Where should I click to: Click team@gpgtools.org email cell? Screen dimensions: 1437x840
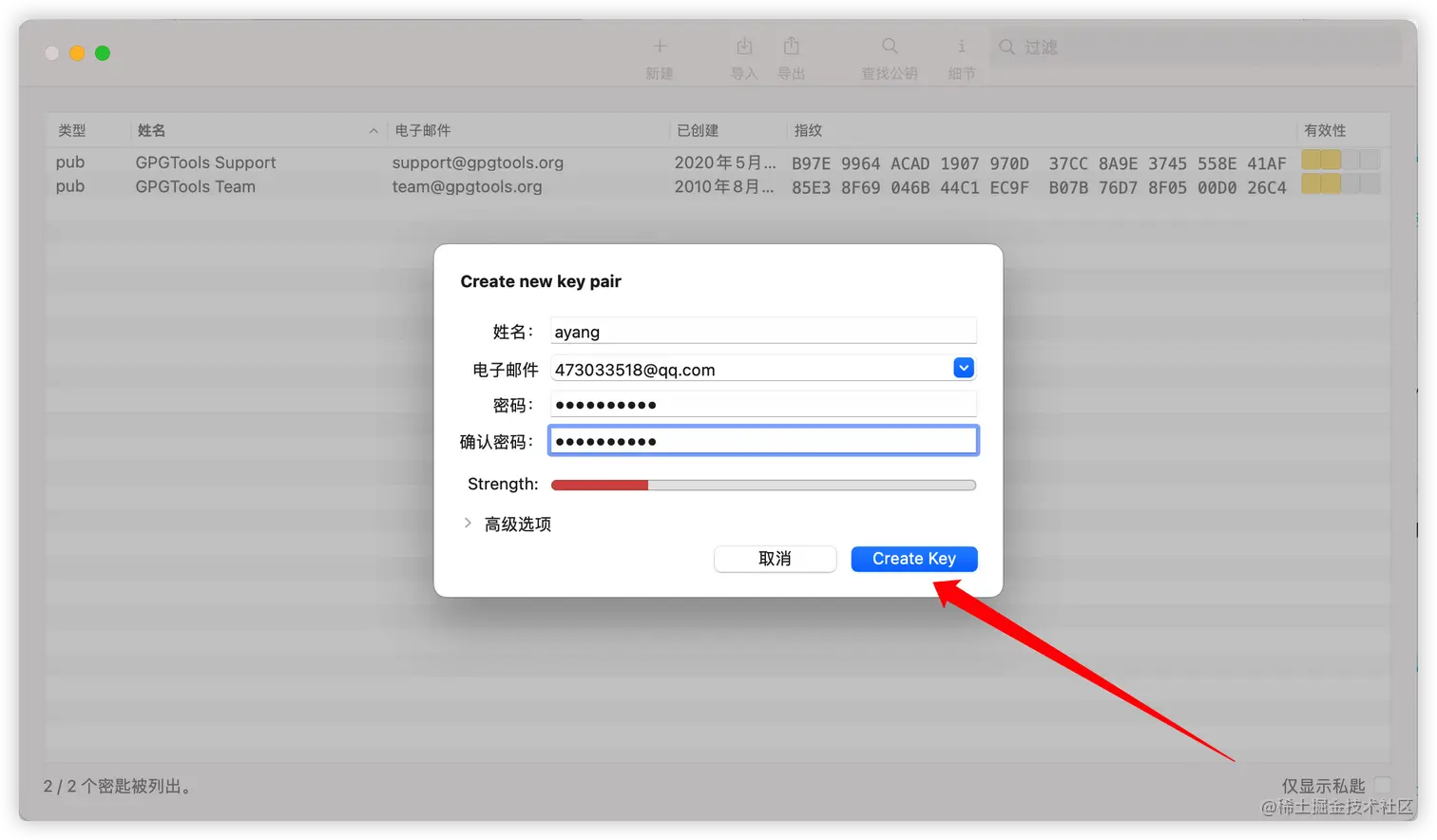[467, 187]
